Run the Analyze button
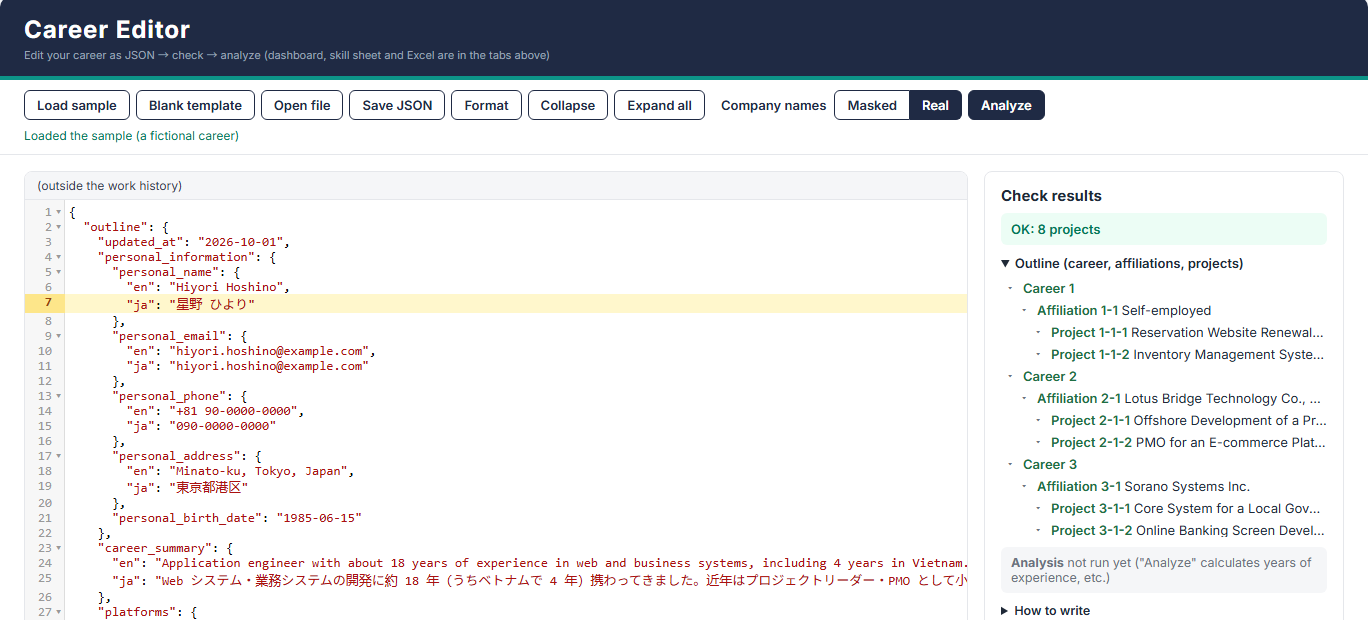The width and height of the screenshot is (1368, 620). coord(1006,105)
